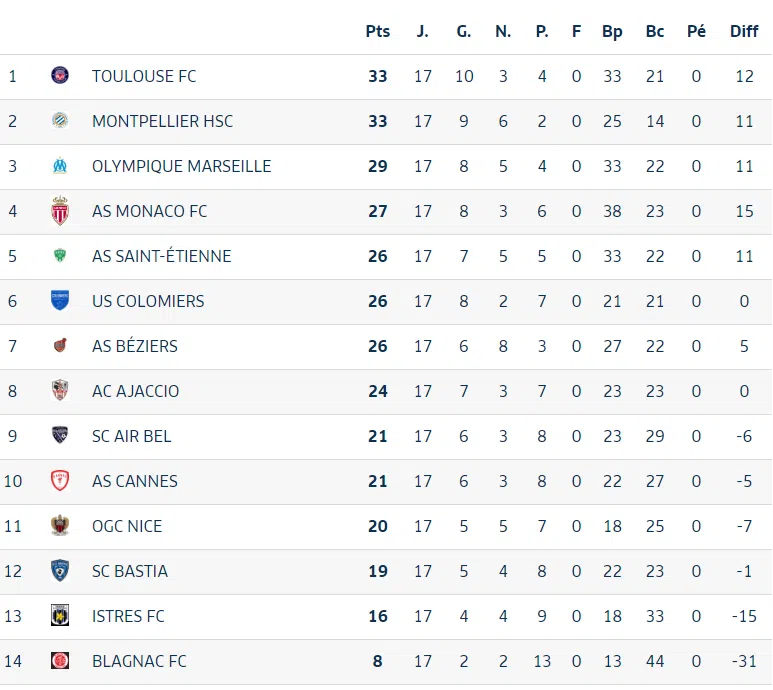
Task: Click the J. column header
Action: point(423,31)
